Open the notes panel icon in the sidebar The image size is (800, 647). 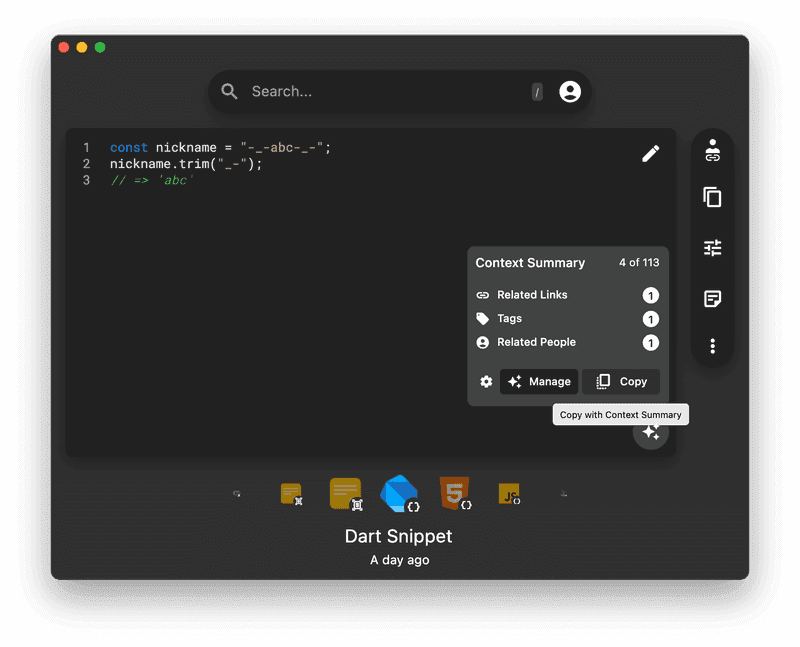pyautogui.click(x=712, y=299)
